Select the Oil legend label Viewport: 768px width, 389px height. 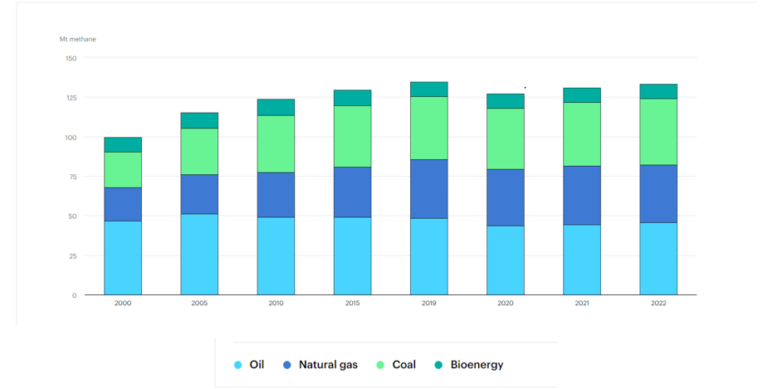pos(257,365)
